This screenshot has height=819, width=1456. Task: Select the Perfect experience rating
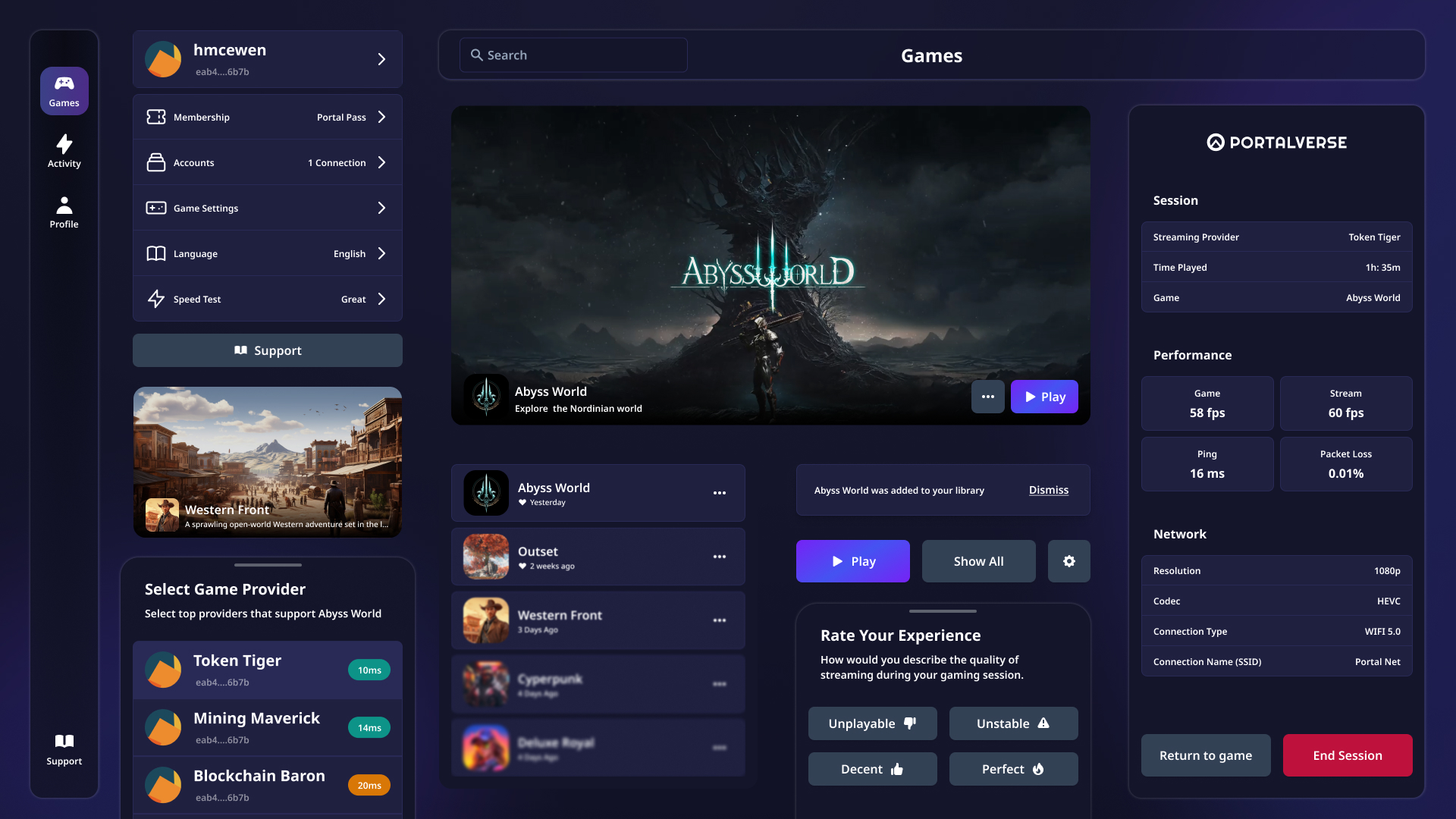point(1012,768)
